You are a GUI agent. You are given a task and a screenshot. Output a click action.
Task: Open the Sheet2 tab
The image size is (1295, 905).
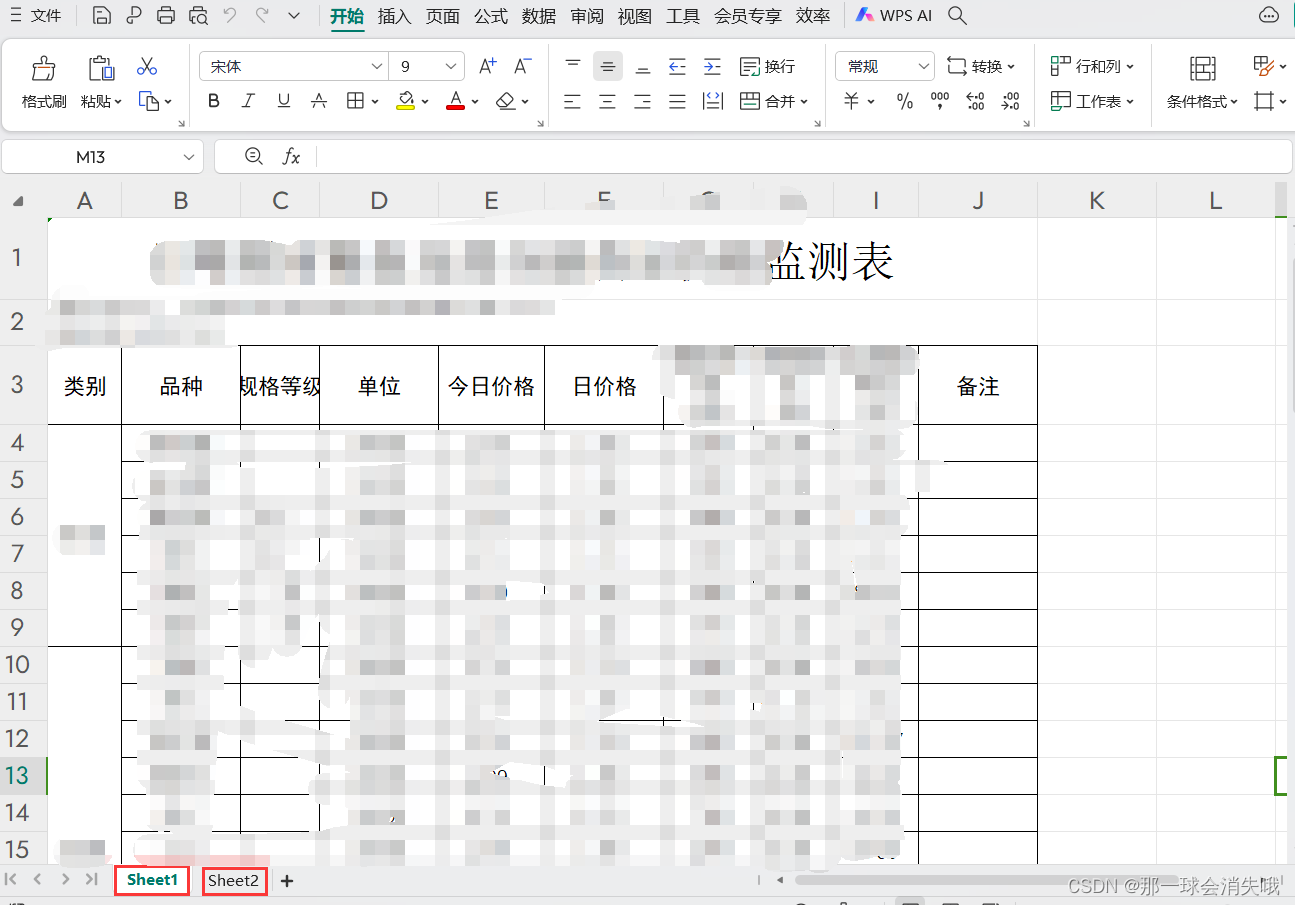pyautogui.click(x=233, y=881)
